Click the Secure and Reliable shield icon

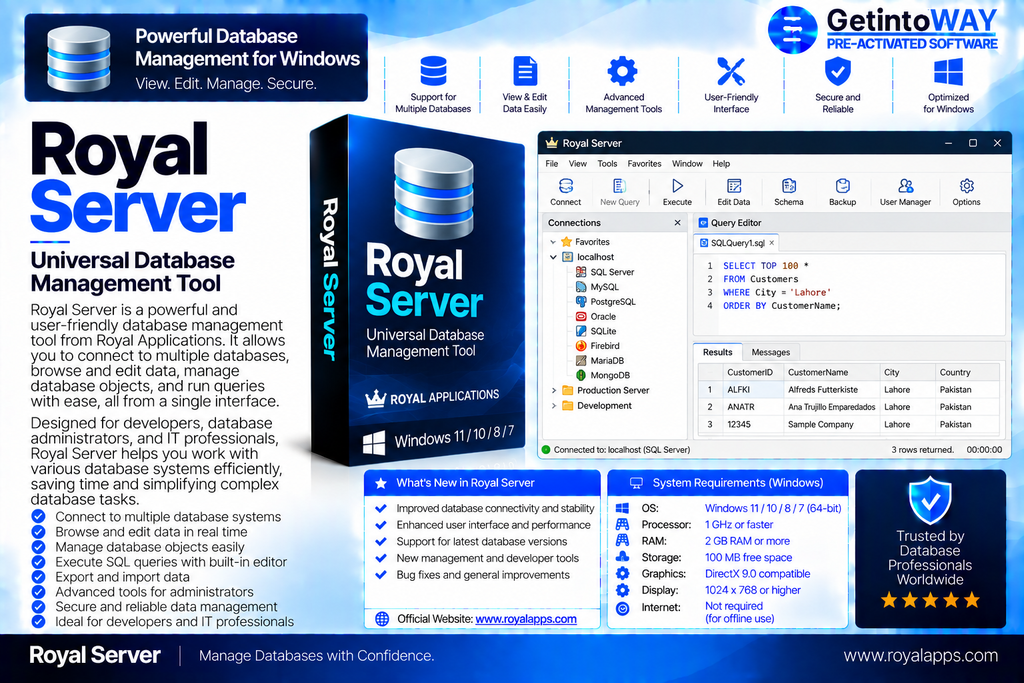838,71
